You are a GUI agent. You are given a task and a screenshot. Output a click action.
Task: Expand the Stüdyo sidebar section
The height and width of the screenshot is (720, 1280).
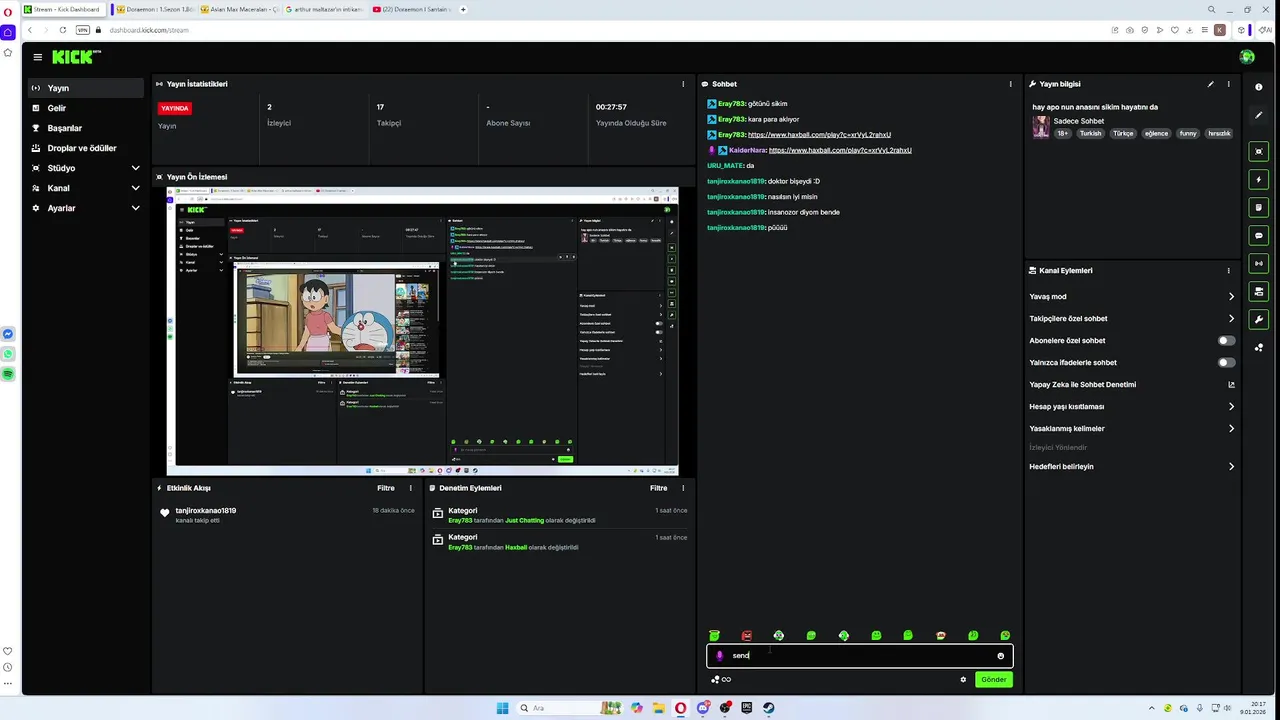pos(86,168)
